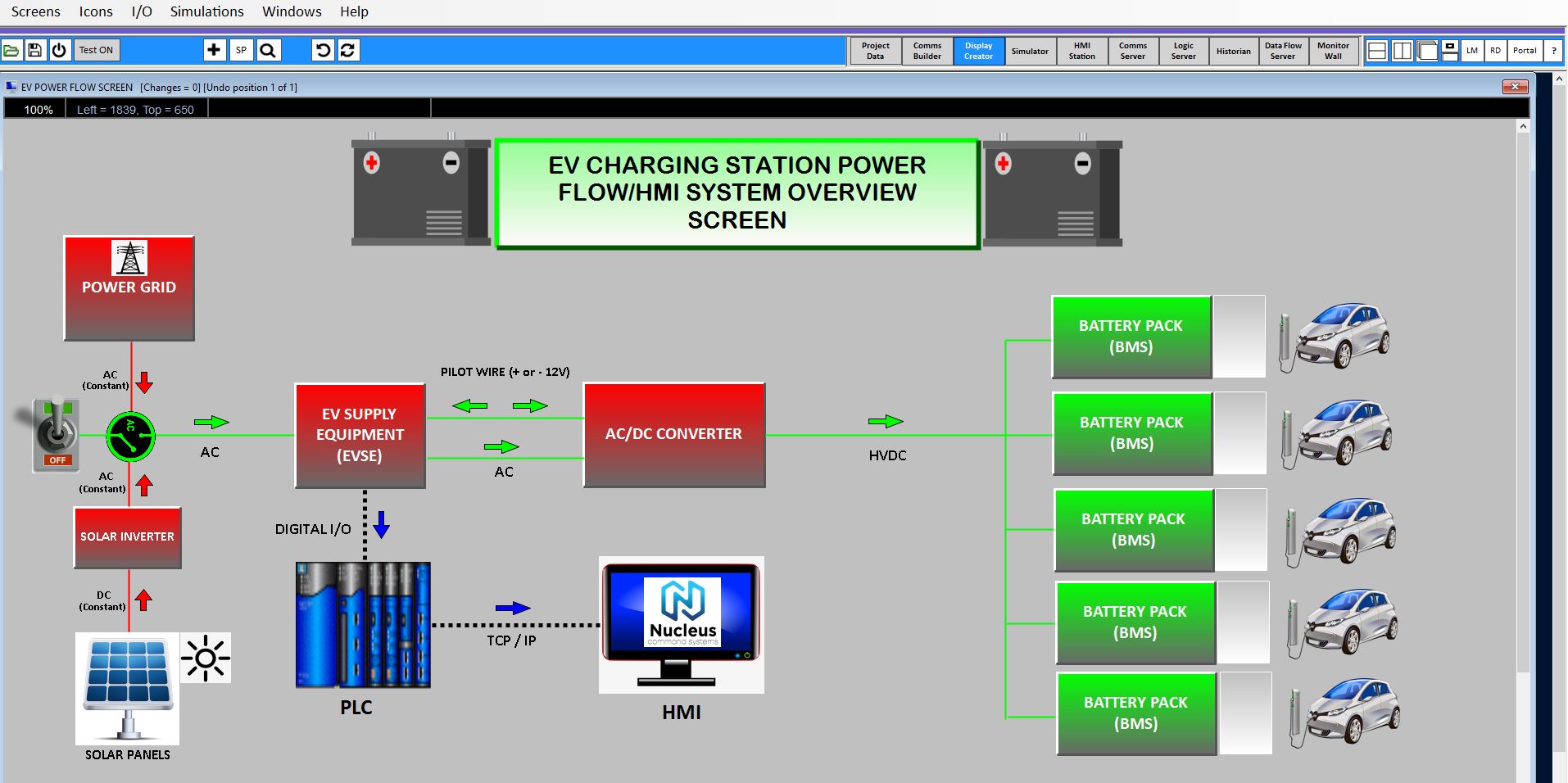This screenshot has height=783, width=1568.
Task: Click the SP toggle button in the toolbar
Action: (241, 50)
